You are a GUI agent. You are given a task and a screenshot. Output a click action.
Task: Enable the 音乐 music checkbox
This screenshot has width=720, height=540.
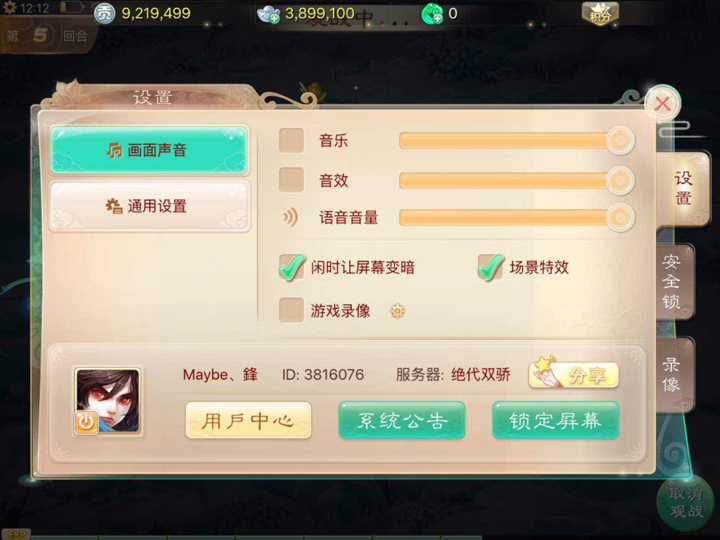[x=292, y=140]
